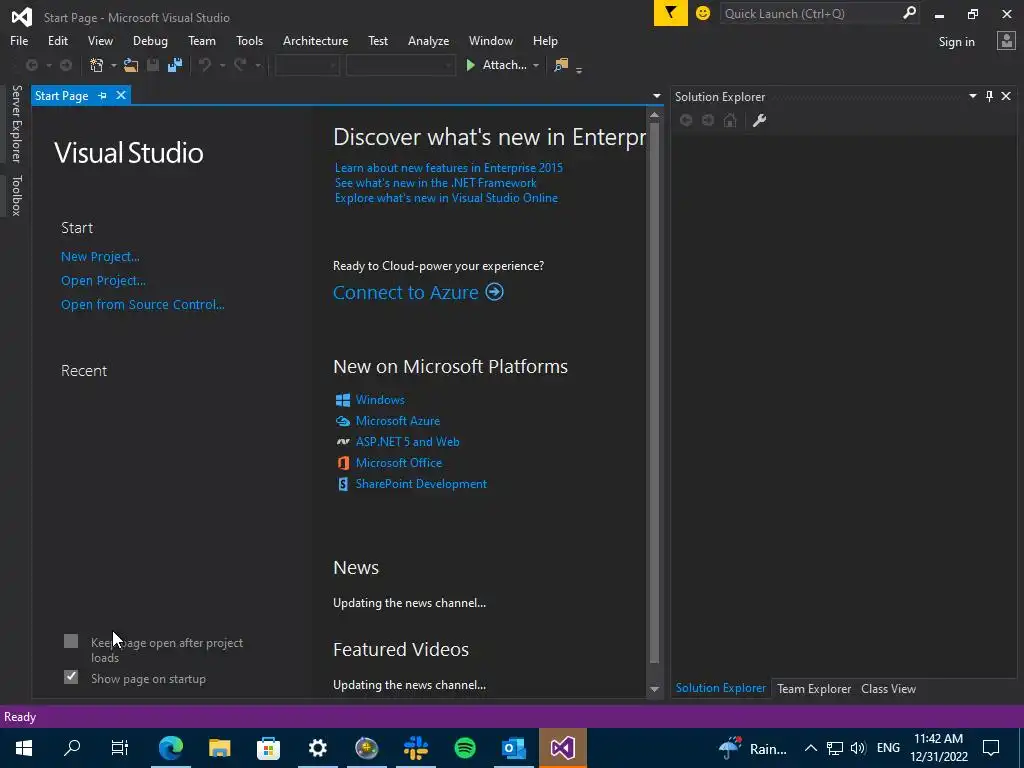Open the Solution Configurations combo box

(307, 65)
